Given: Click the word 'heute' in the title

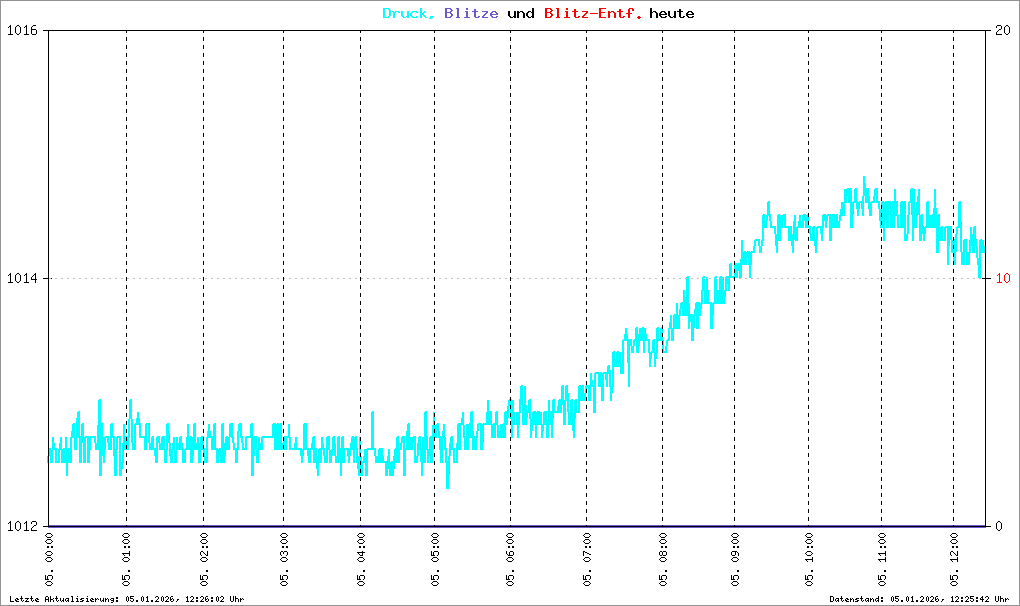Looking at the screenshot, I should [x=671, y=14].
